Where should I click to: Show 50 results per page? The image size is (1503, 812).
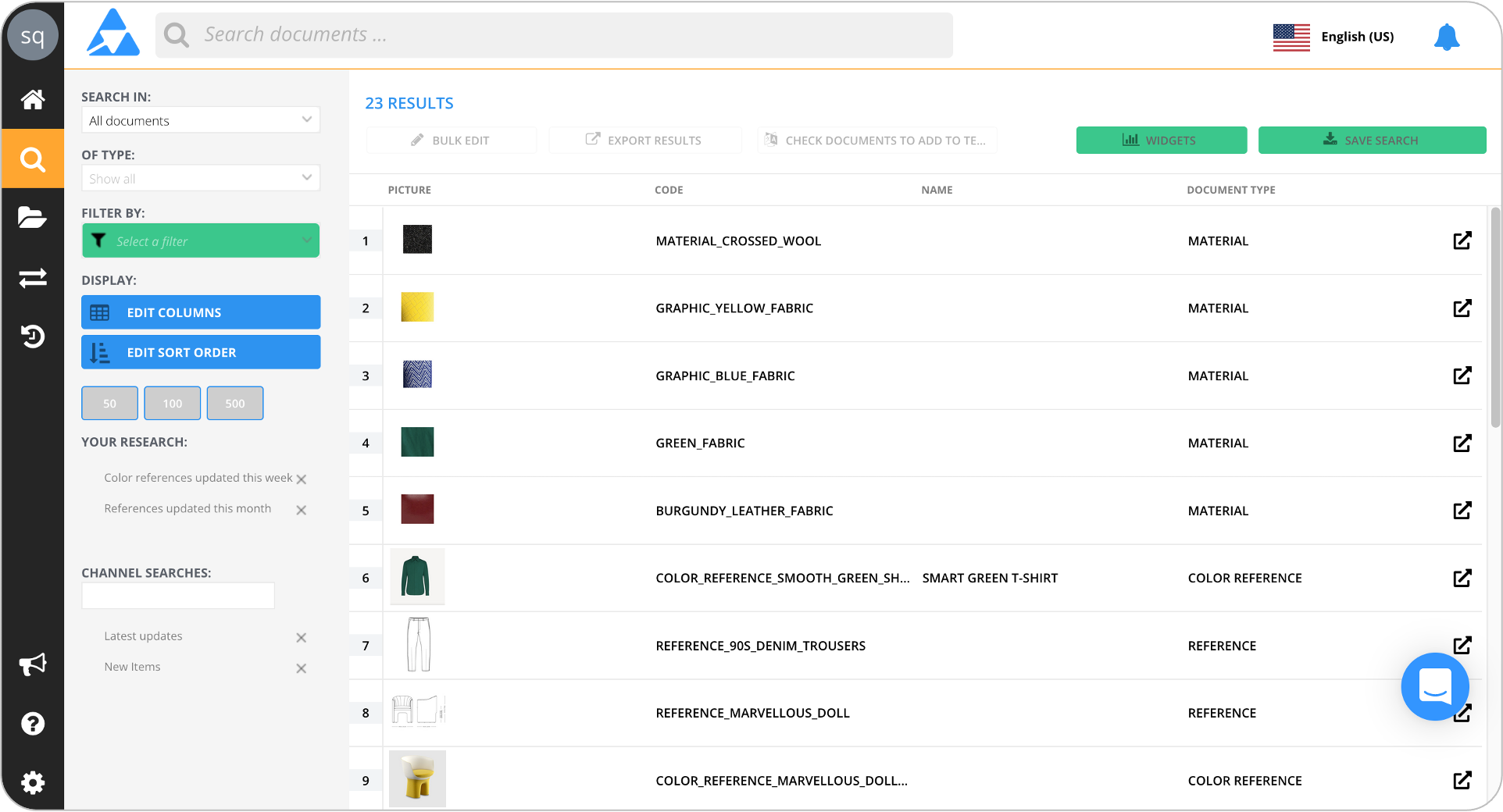click(x=109, y=404)
